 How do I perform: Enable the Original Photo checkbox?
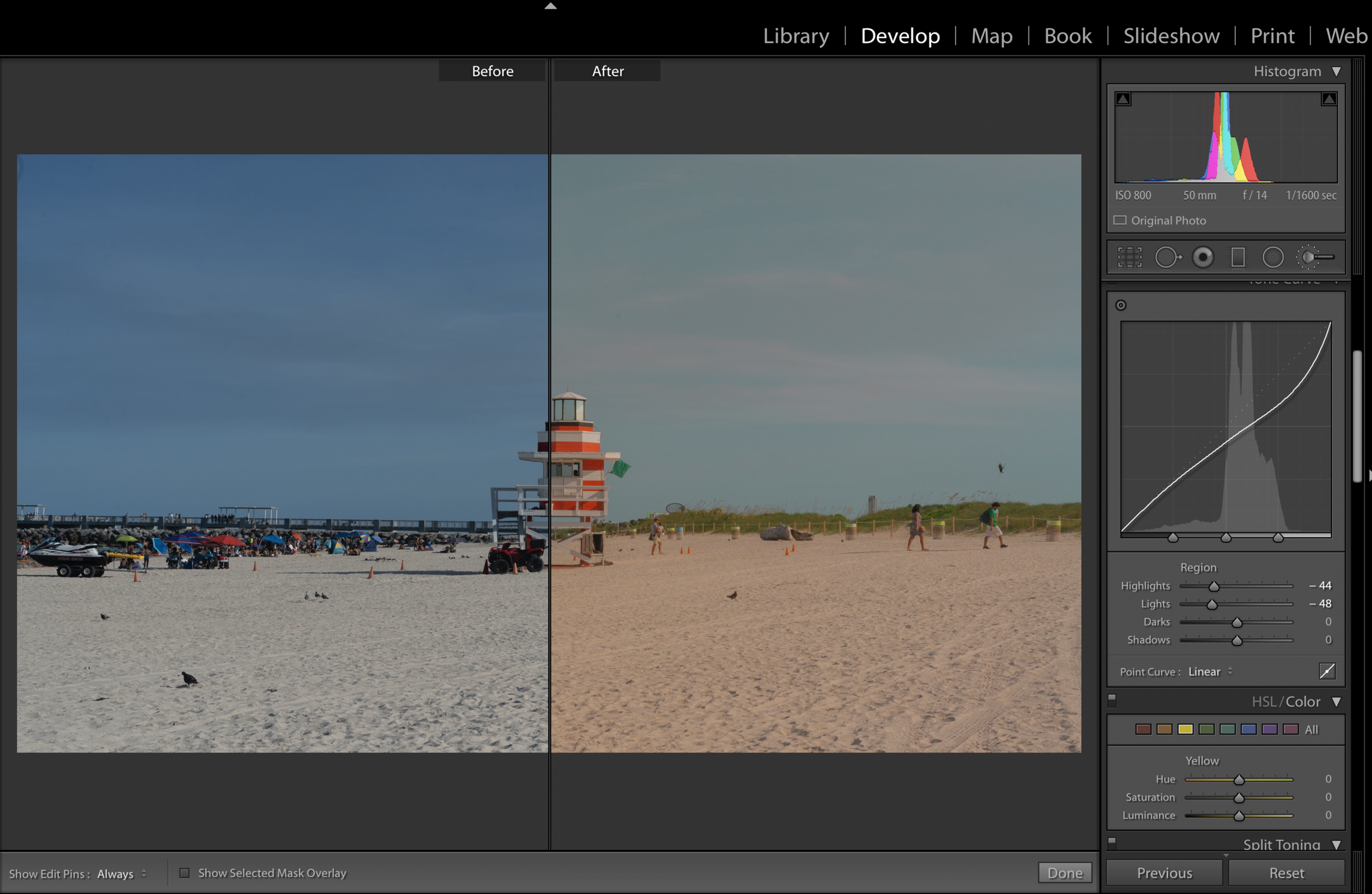[1120, 220]
